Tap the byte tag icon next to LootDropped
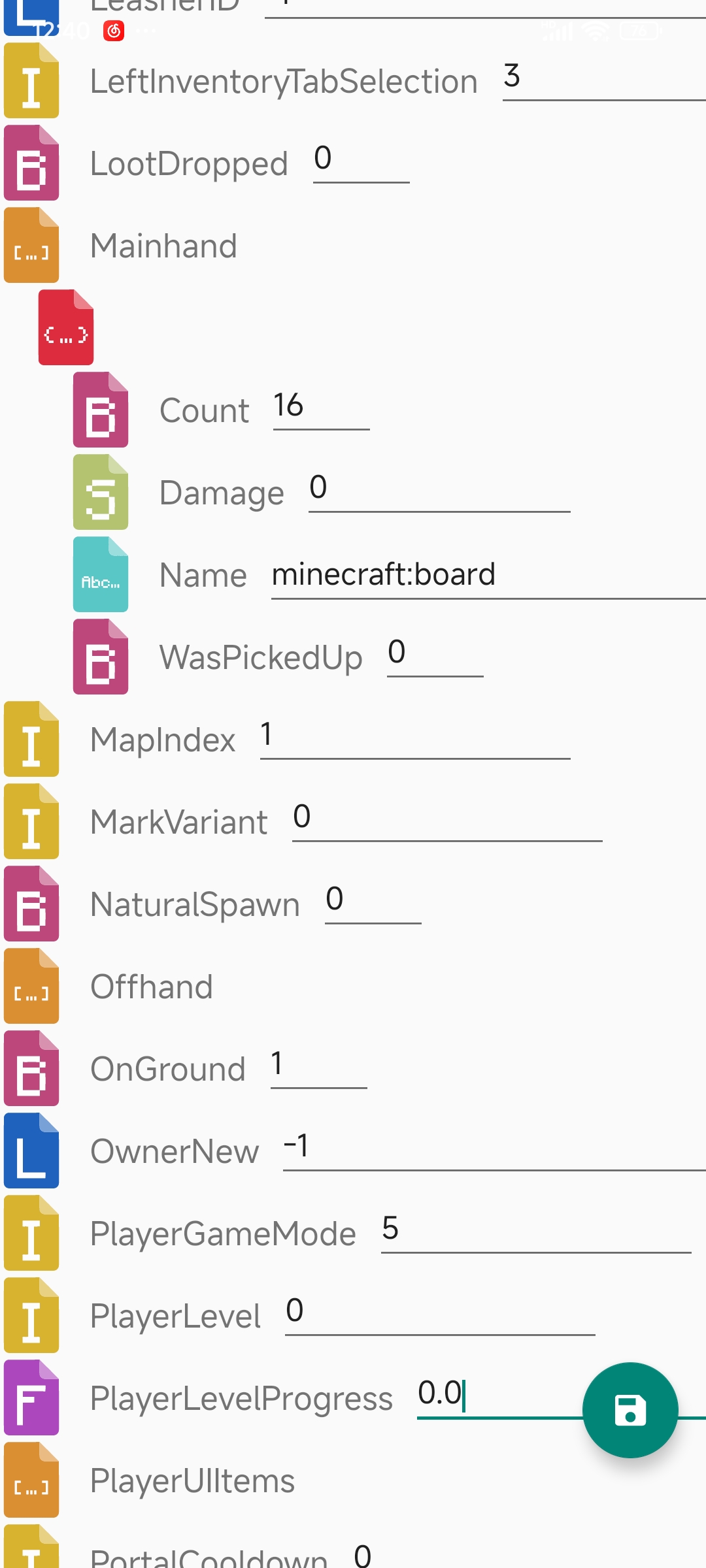706x1568 pixels. coord(31,163)
